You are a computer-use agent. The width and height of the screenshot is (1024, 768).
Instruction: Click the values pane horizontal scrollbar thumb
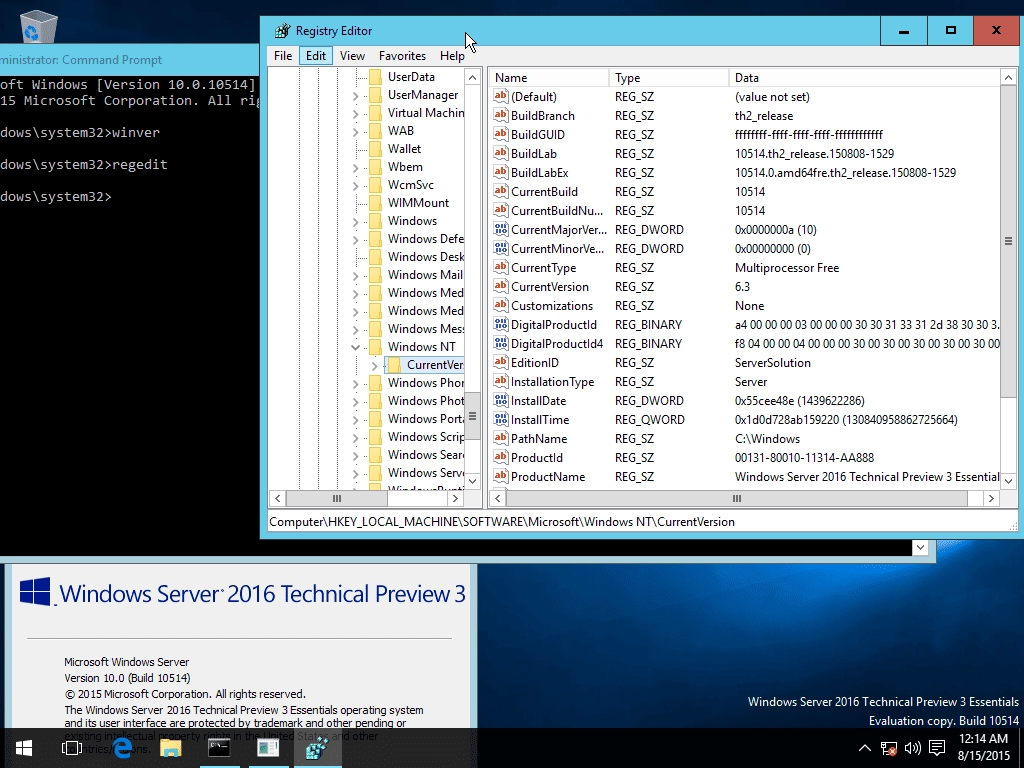(737, 498)
